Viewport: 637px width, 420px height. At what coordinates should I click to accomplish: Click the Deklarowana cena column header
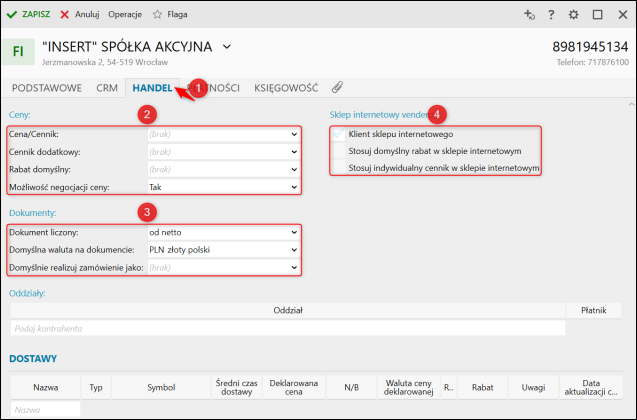point(294,388)
